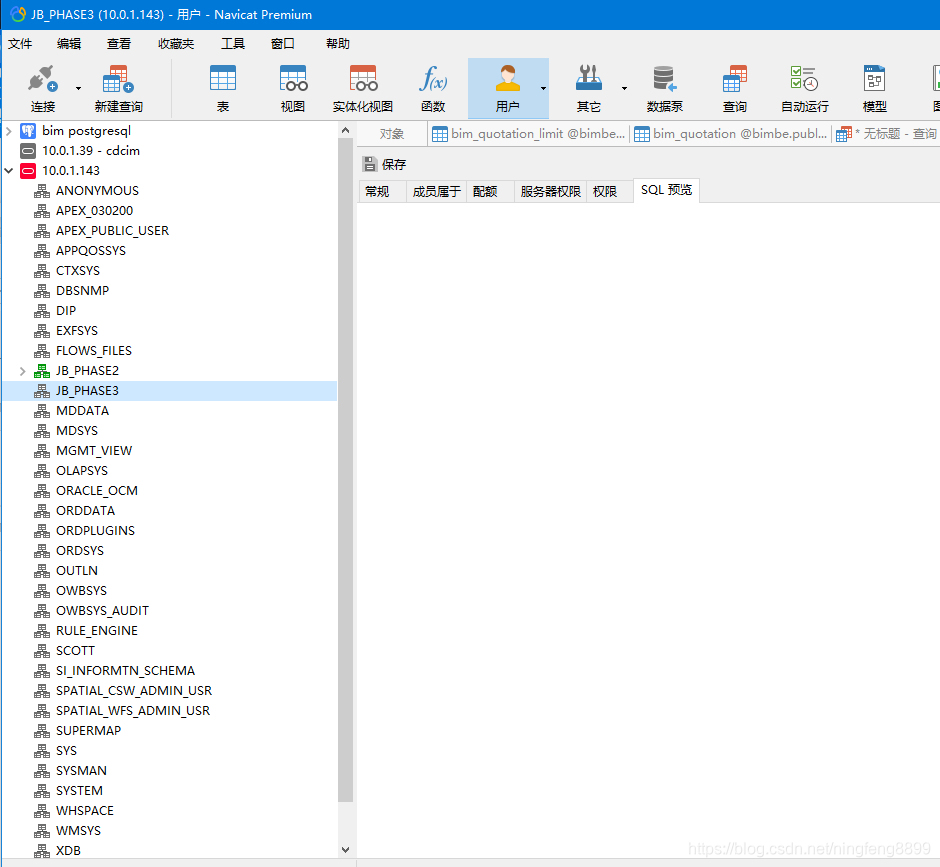Open the File (文件) menu
Viewport: 940px width, 867px height.
[x=20, y=44]
